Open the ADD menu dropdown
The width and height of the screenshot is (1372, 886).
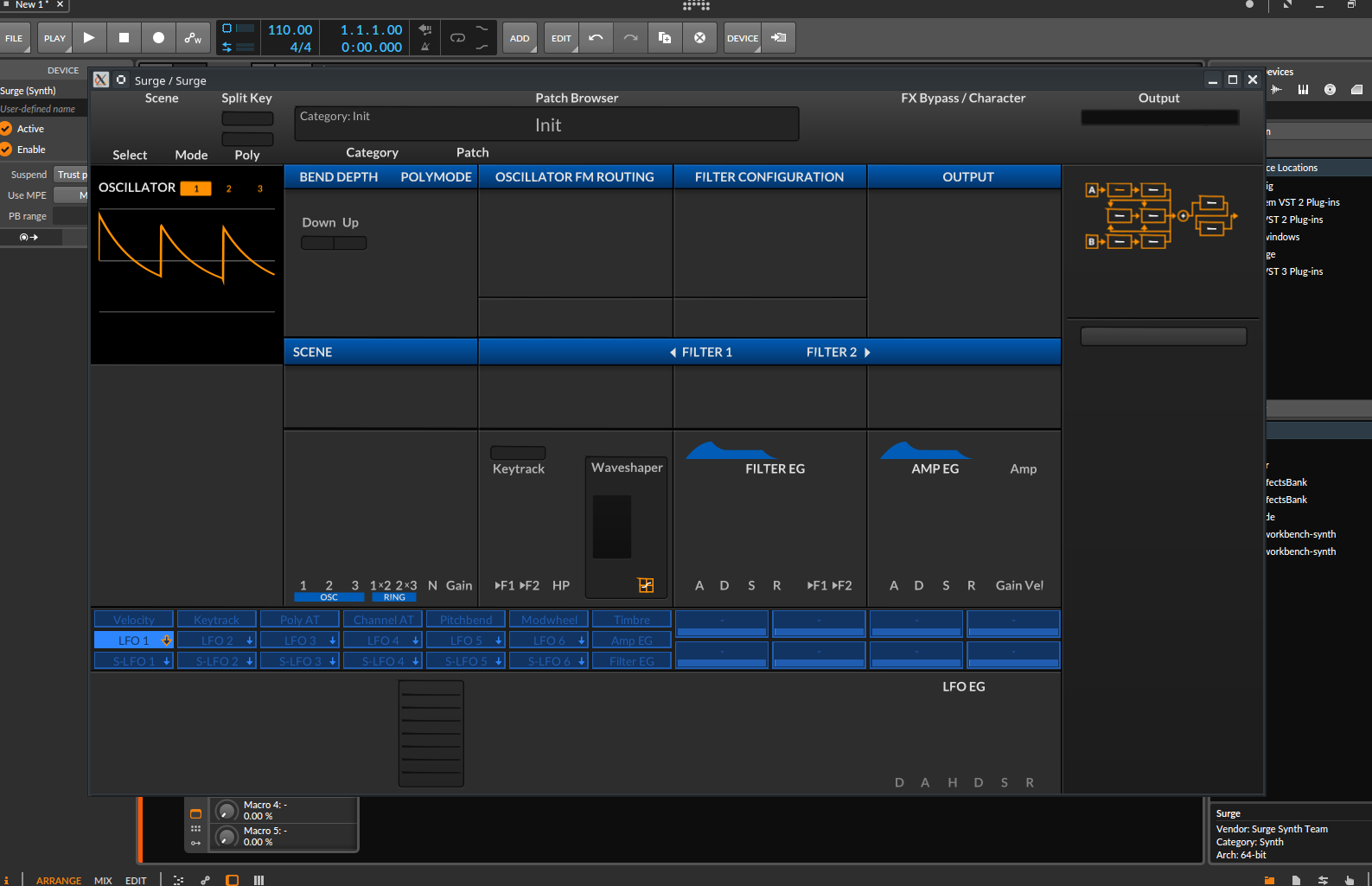click(x=520, y=38)
